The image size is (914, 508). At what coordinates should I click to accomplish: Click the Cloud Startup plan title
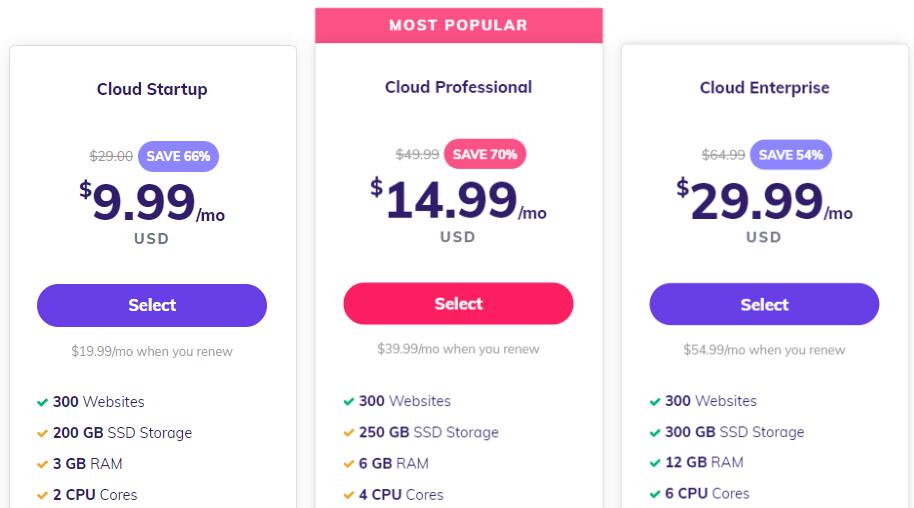(x=152, y=89)
